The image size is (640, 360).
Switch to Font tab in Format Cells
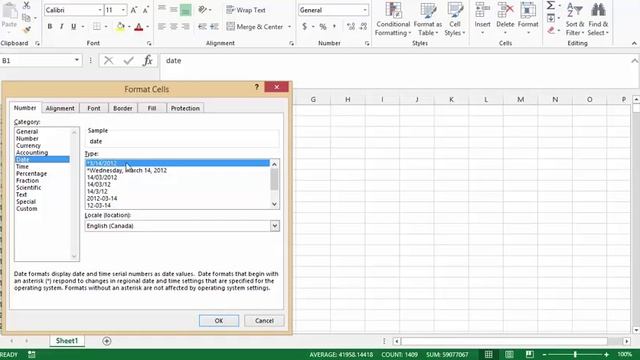pos(93,108)
